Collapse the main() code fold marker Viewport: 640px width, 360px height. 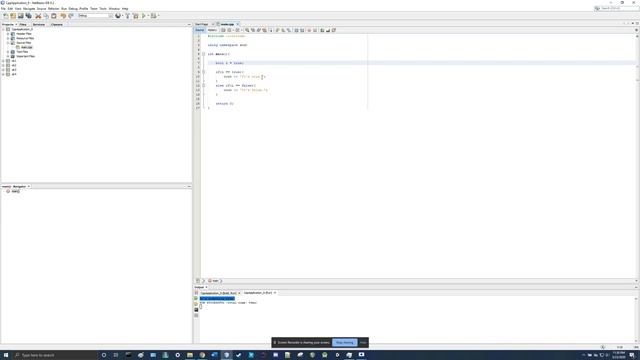(203, 54)
